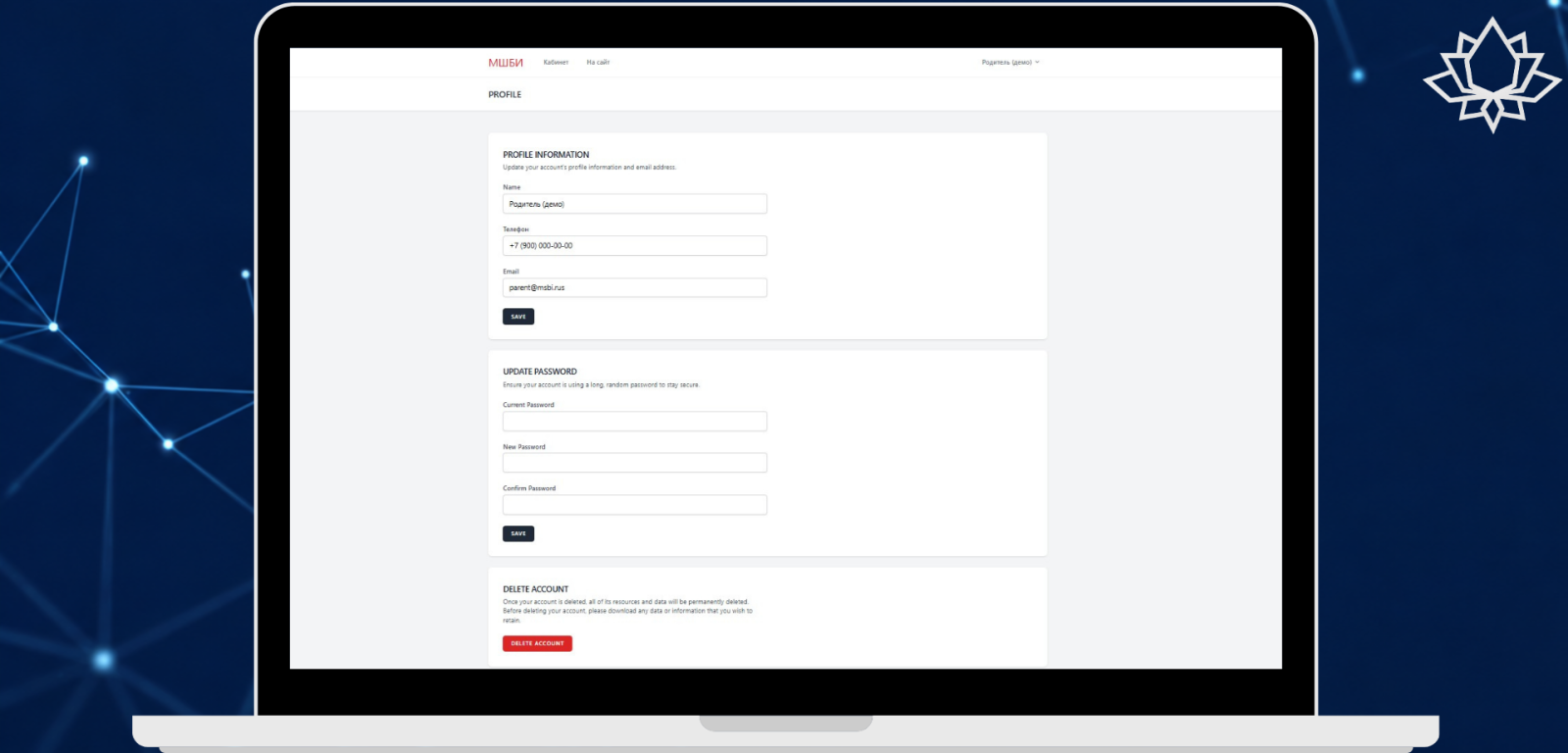Click the red Delete Account button

(537, 643)
